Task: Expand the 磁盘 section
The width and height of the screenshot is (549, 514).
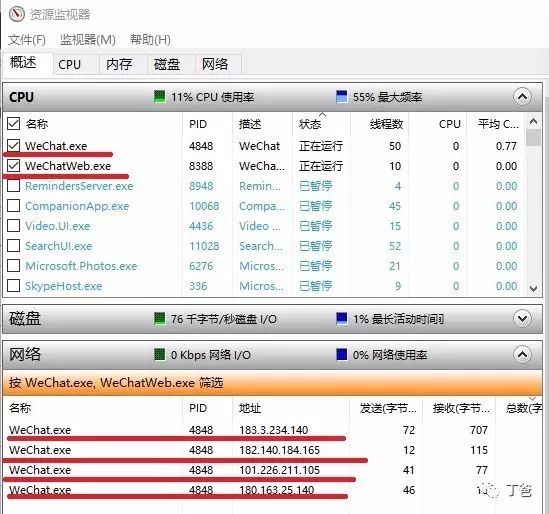Action: (522, 318)
